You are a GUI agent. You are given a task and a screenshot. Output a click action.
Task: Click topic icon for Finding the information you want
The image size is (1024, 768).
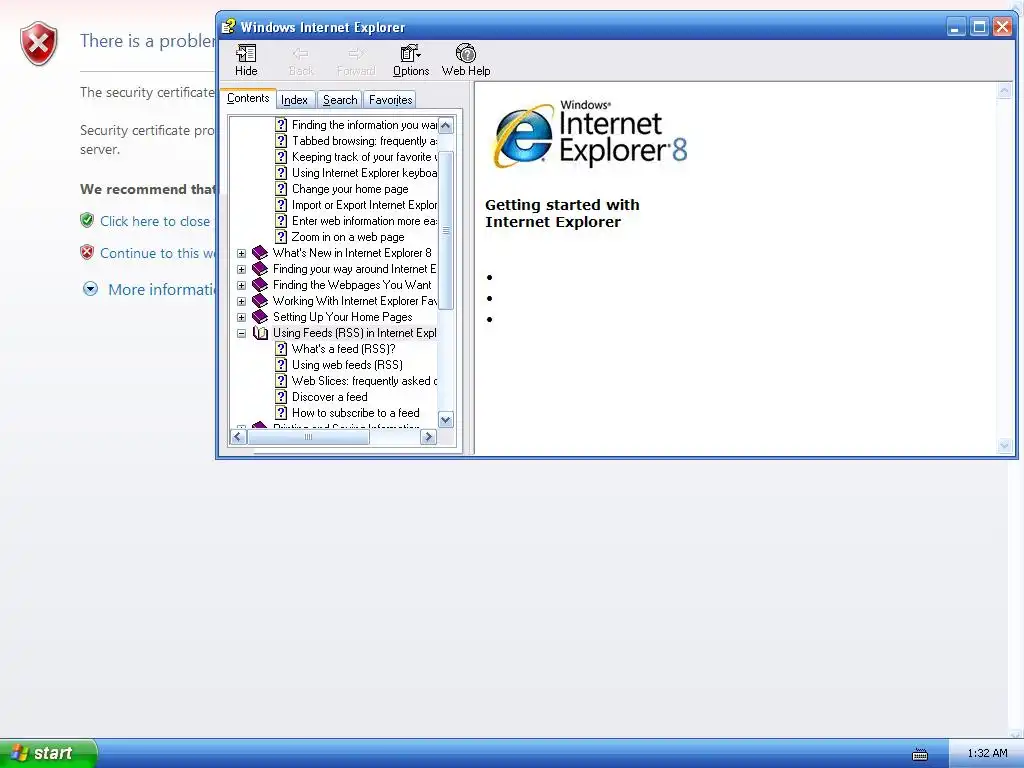(281, 125)
